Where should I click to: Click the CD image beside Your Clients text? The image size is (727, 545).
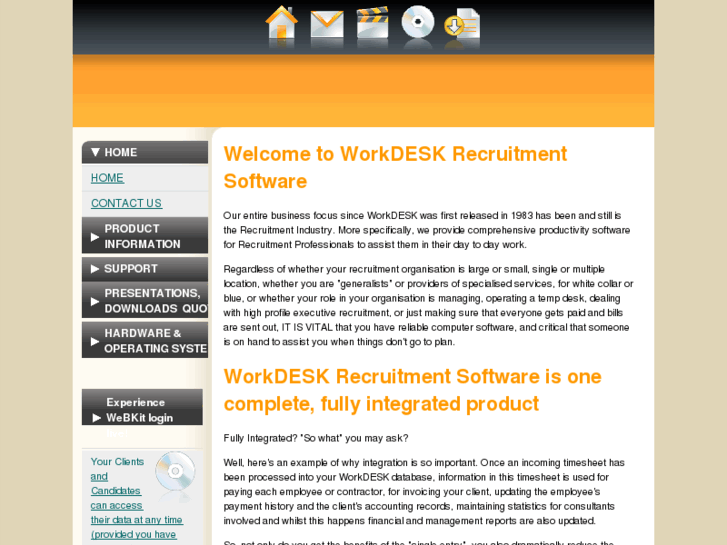pos(175,472)
